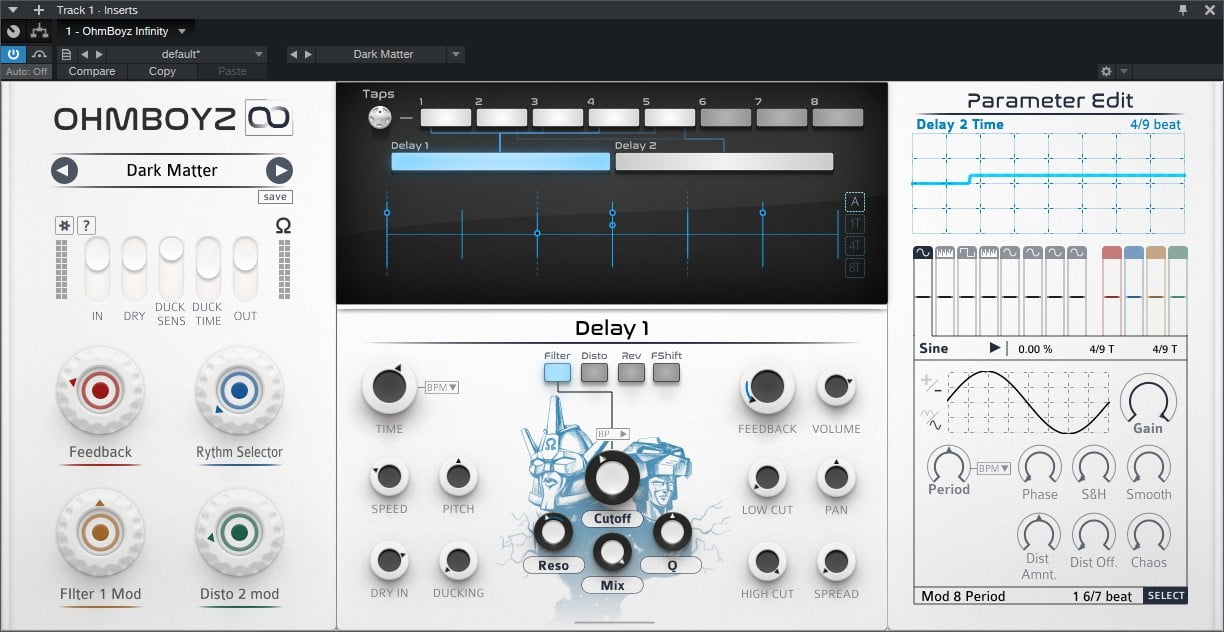Toggle the Filter effect button
Screen dimensions: 1224x632
pos(557,373)
